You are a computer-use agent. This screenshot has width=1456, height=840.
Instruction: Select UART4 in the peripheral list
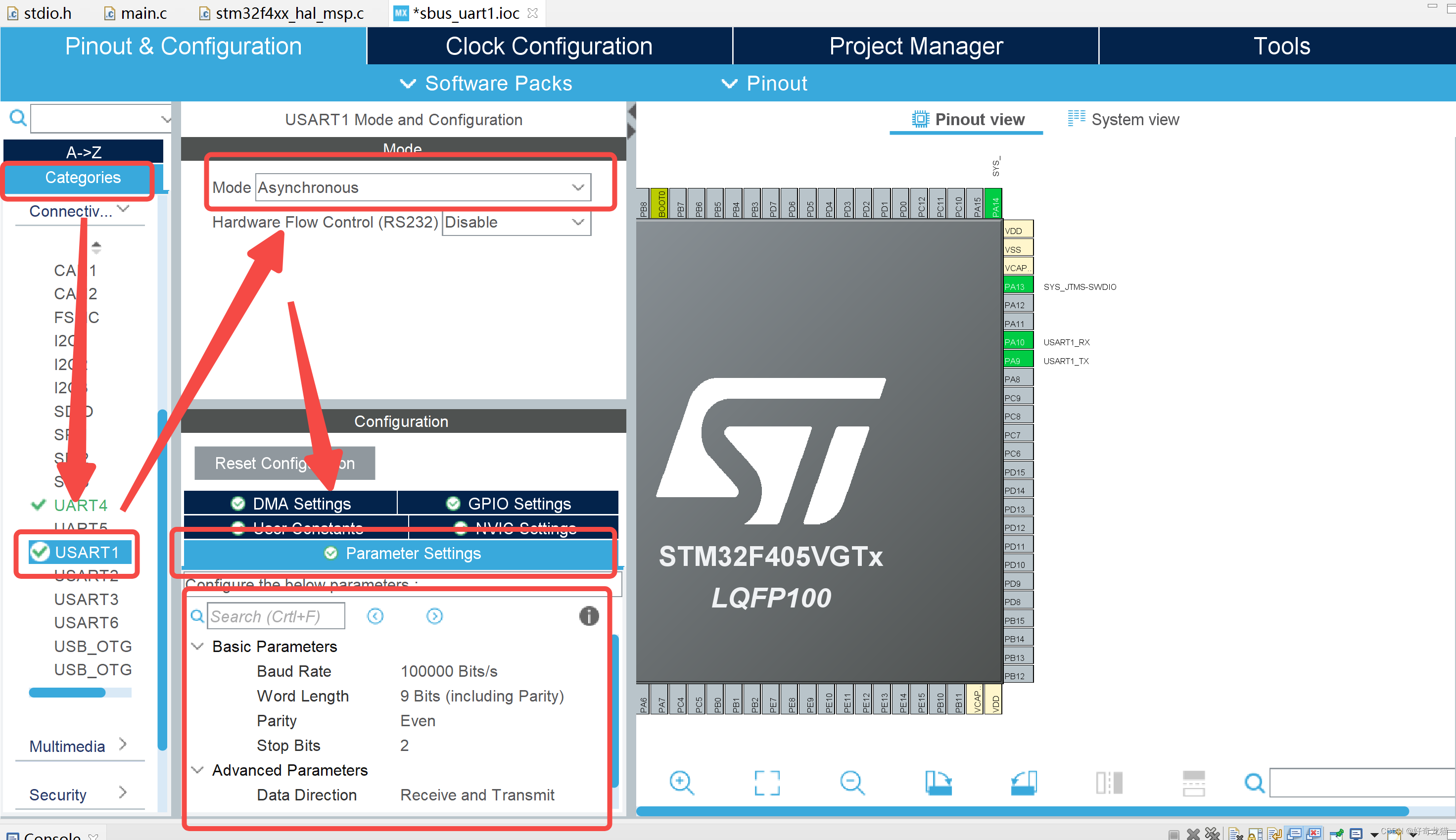pos(80,506)
